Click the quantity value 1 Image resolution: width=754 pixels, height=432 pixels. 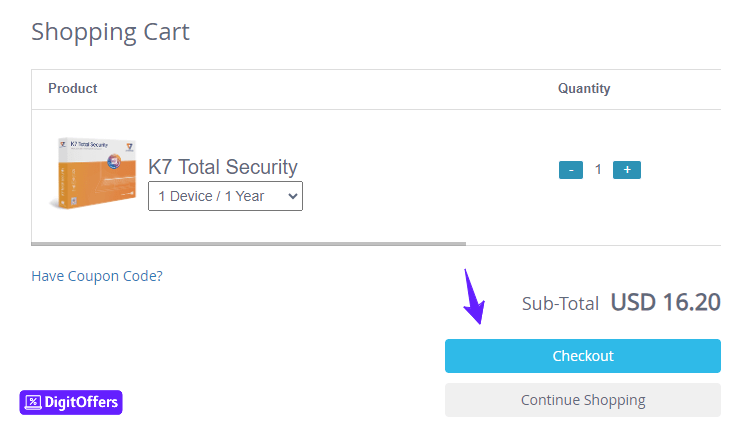coord(598,169)
